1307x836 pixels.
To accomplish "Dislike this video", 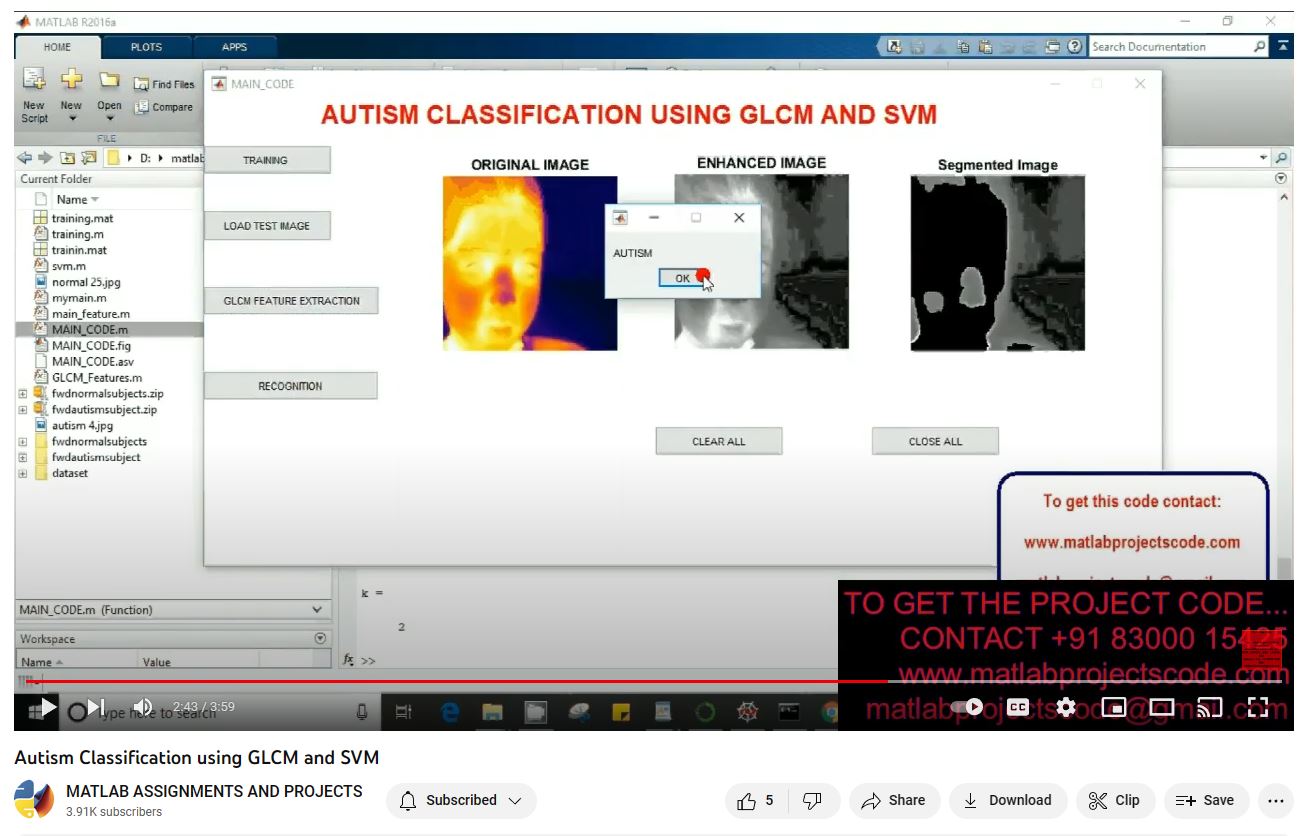I will (x=812, y=800).
